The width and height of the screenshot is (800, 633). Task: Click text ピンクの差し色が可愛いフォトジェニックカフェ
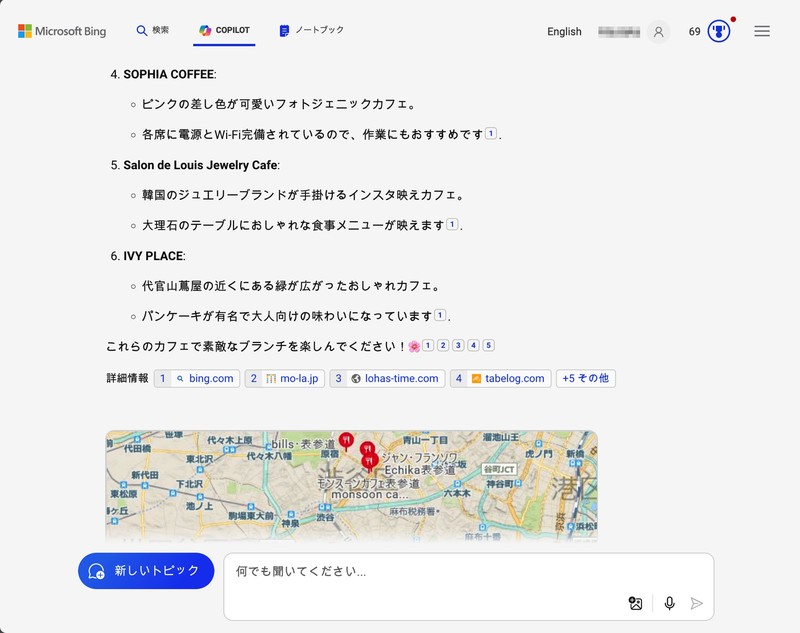pos(277,104)
